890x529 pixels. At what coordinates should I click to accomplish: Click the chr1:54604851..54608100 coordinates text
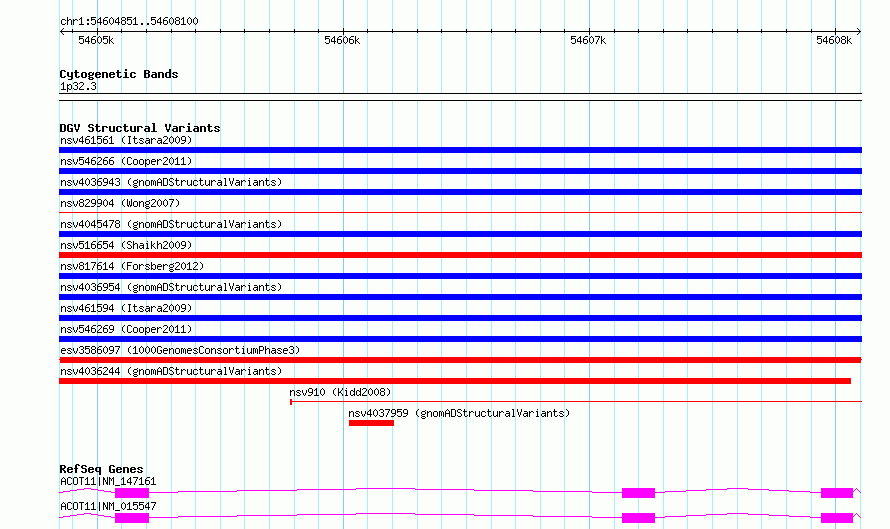pyautogui.click(x=129, y=22)
